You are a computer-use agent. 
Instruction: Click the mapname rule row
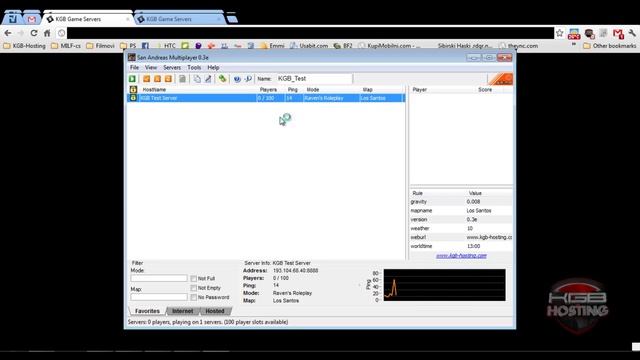(x=461, y=211)
